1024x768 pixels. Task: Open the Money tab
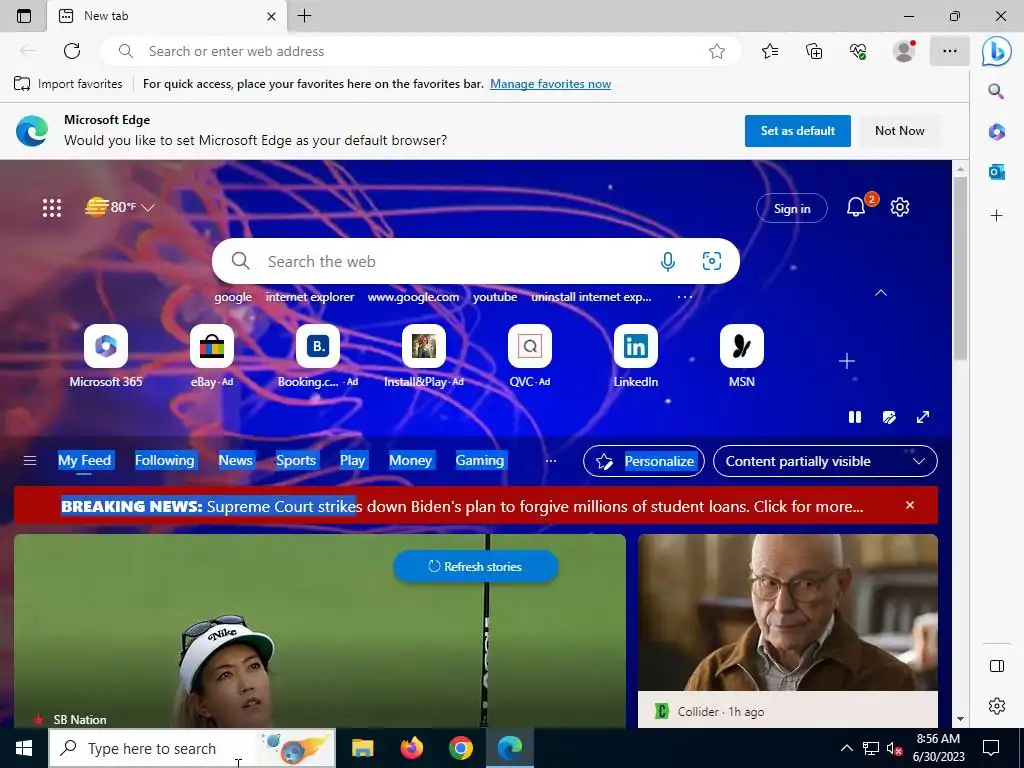tap(410, 460)
